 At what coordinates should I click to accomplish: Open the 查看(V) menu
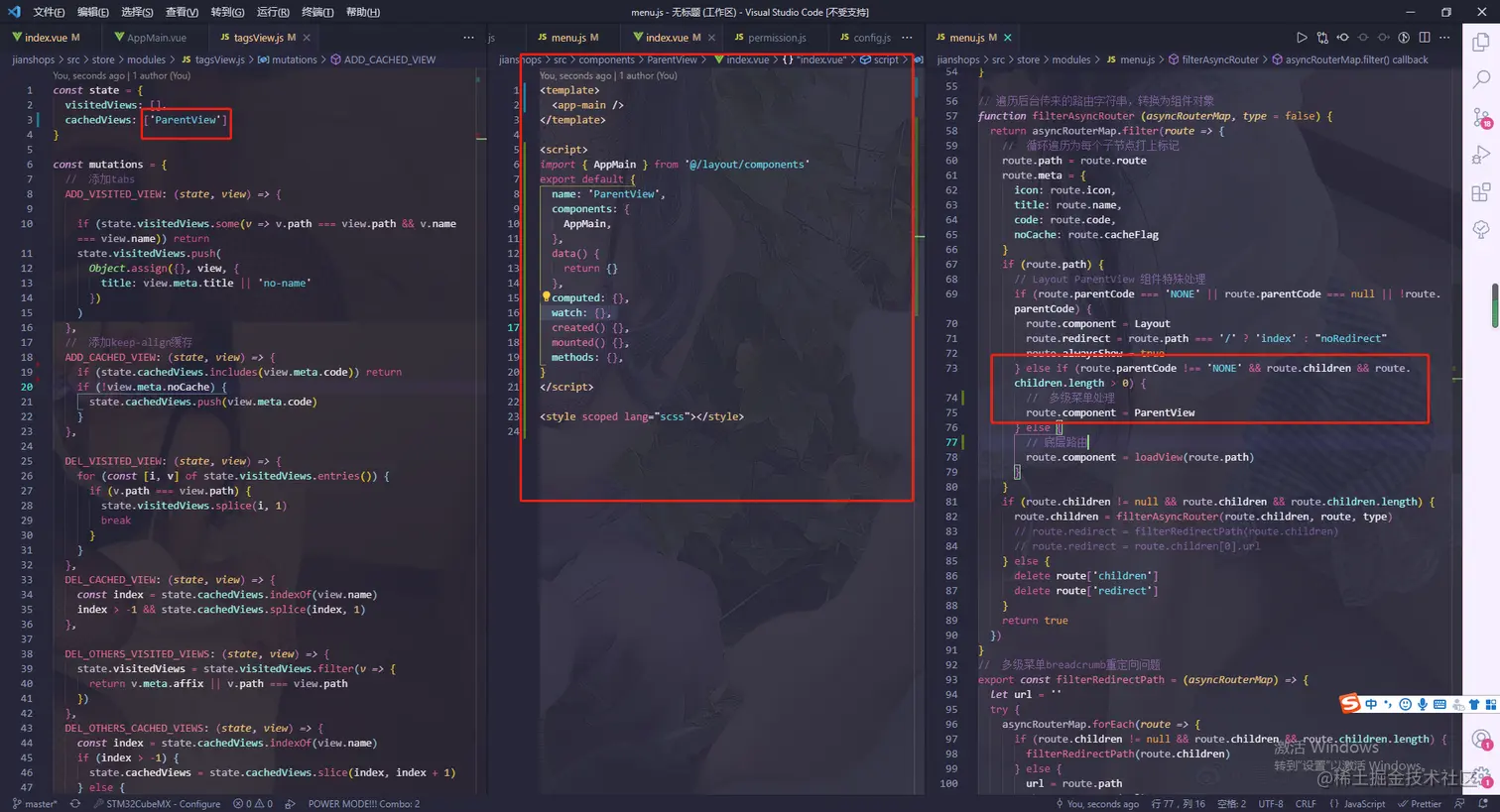[x=182, y=12]
